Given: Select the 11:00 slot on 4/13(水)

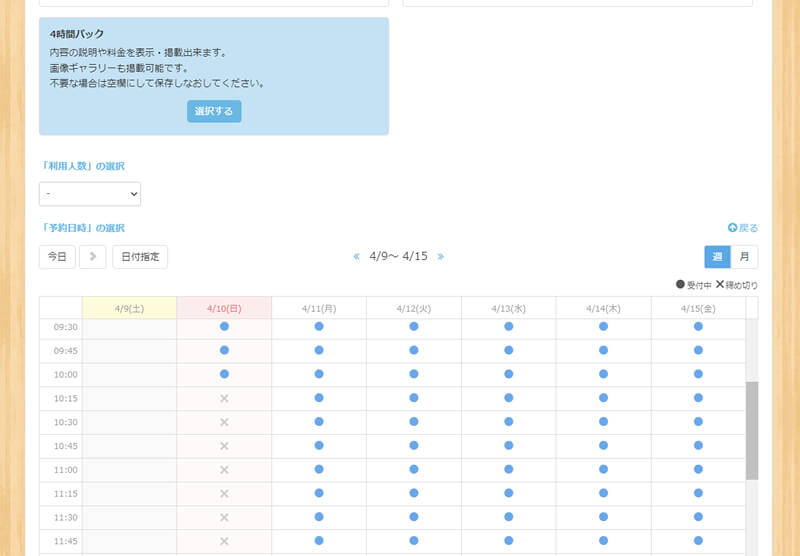Looking at the screenshot, I should pos(508,469).
